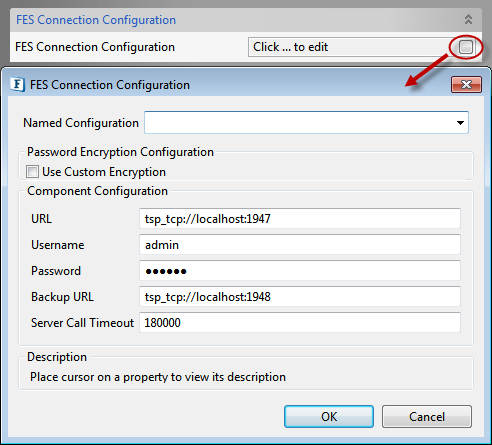Select the FES Connection Configuration header title
The image size is (492, 445).
96,20
